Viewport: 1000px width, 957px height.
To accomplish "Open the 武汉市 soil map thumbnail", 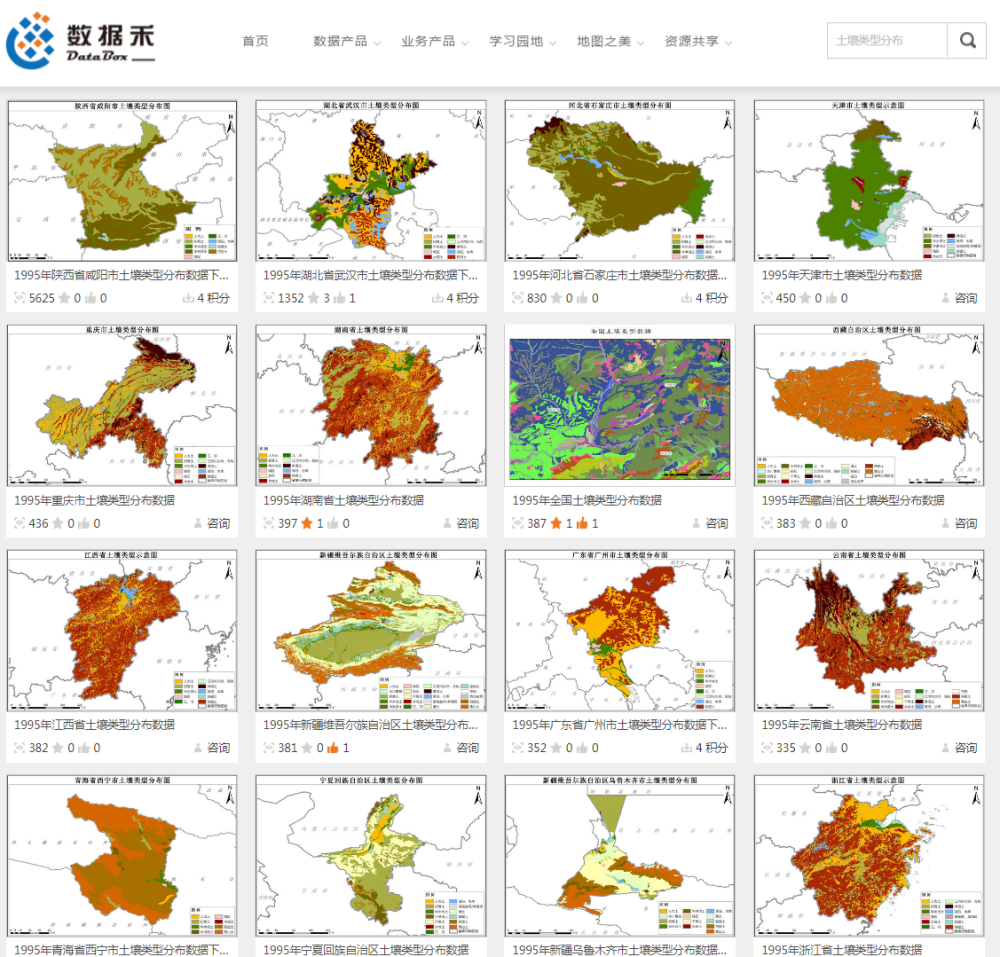I will tap(371, 181).
